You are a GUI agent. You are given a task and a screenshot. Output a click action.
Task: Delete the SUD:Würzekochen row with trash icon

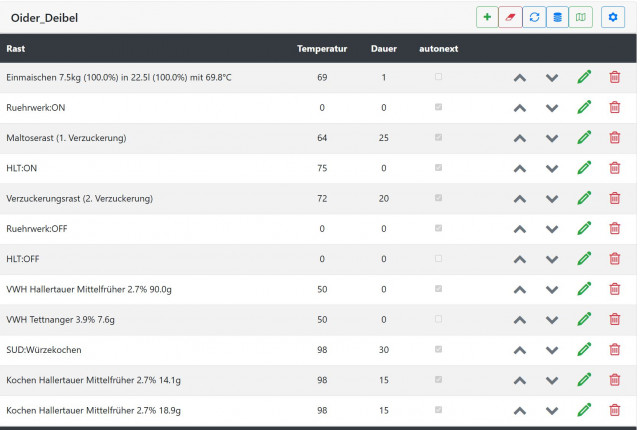(x=614, y=350)
